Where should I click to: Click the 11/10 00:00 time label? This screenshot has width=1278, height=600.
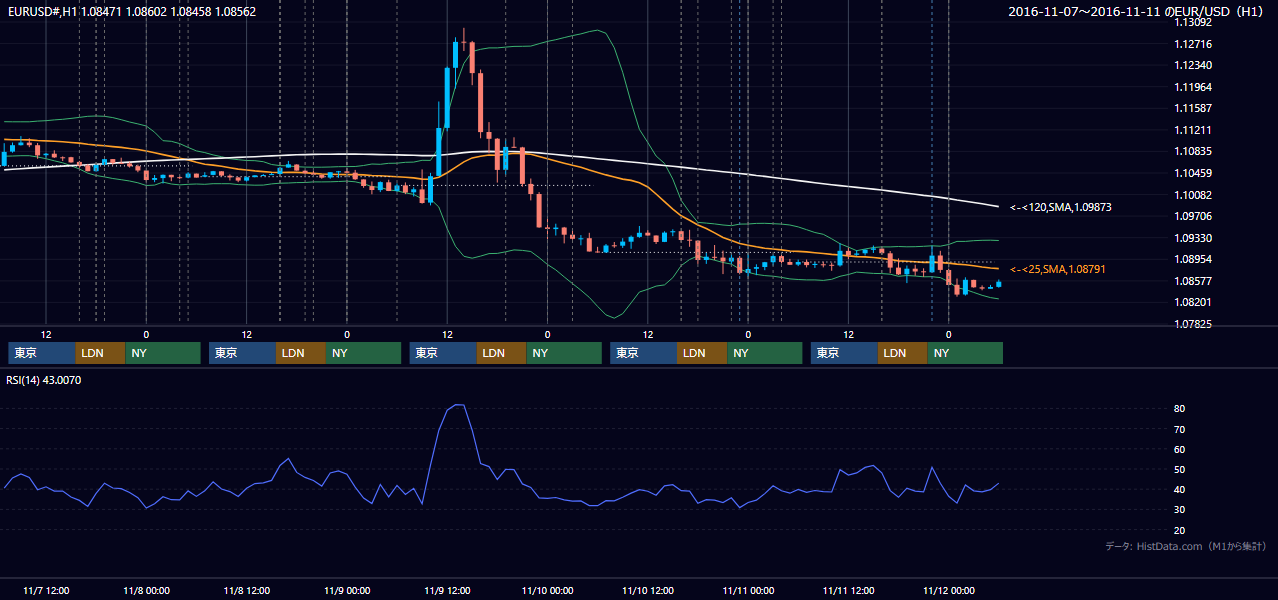547,591
